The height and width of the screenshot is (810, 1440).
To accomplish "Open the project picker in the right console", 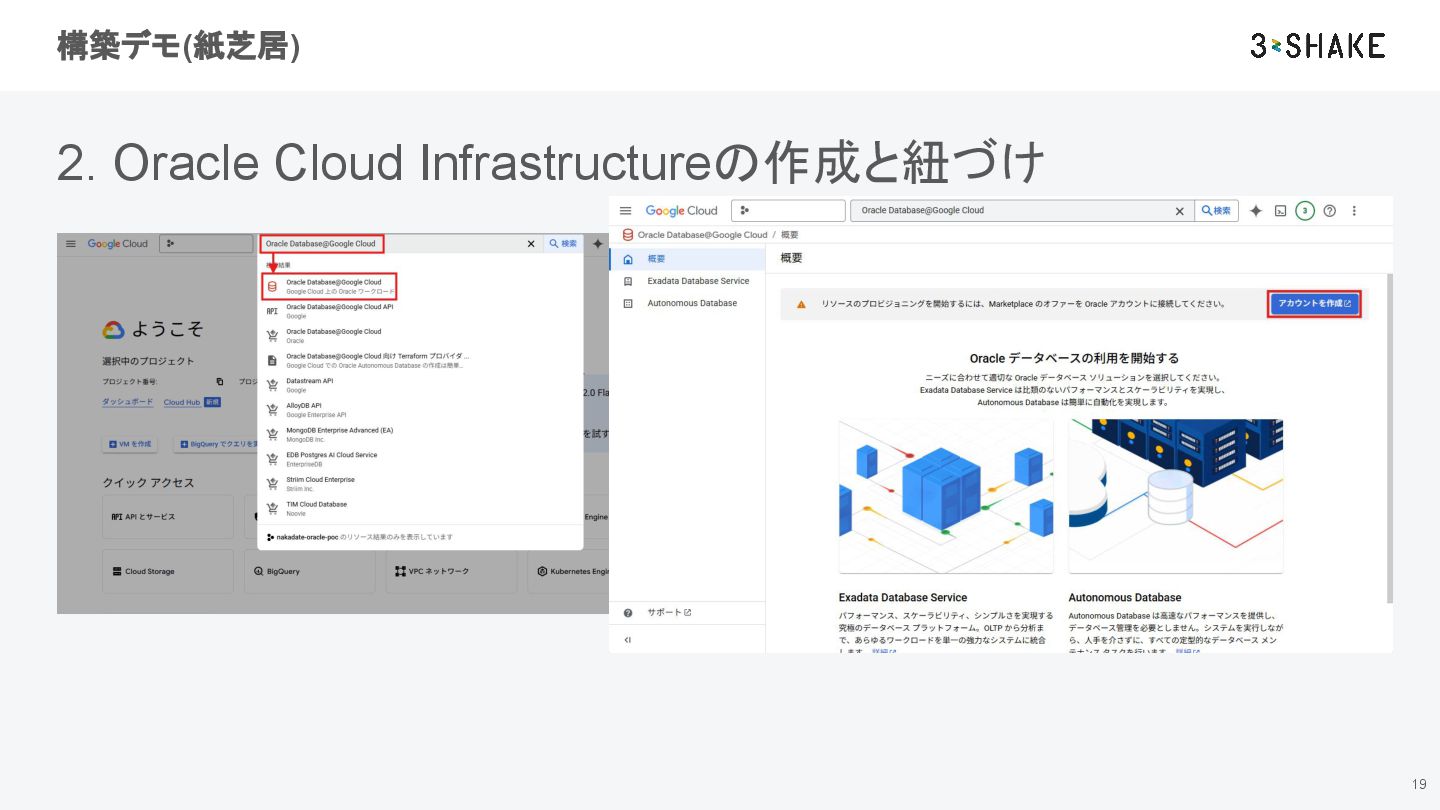I will (x=788, y=211).
